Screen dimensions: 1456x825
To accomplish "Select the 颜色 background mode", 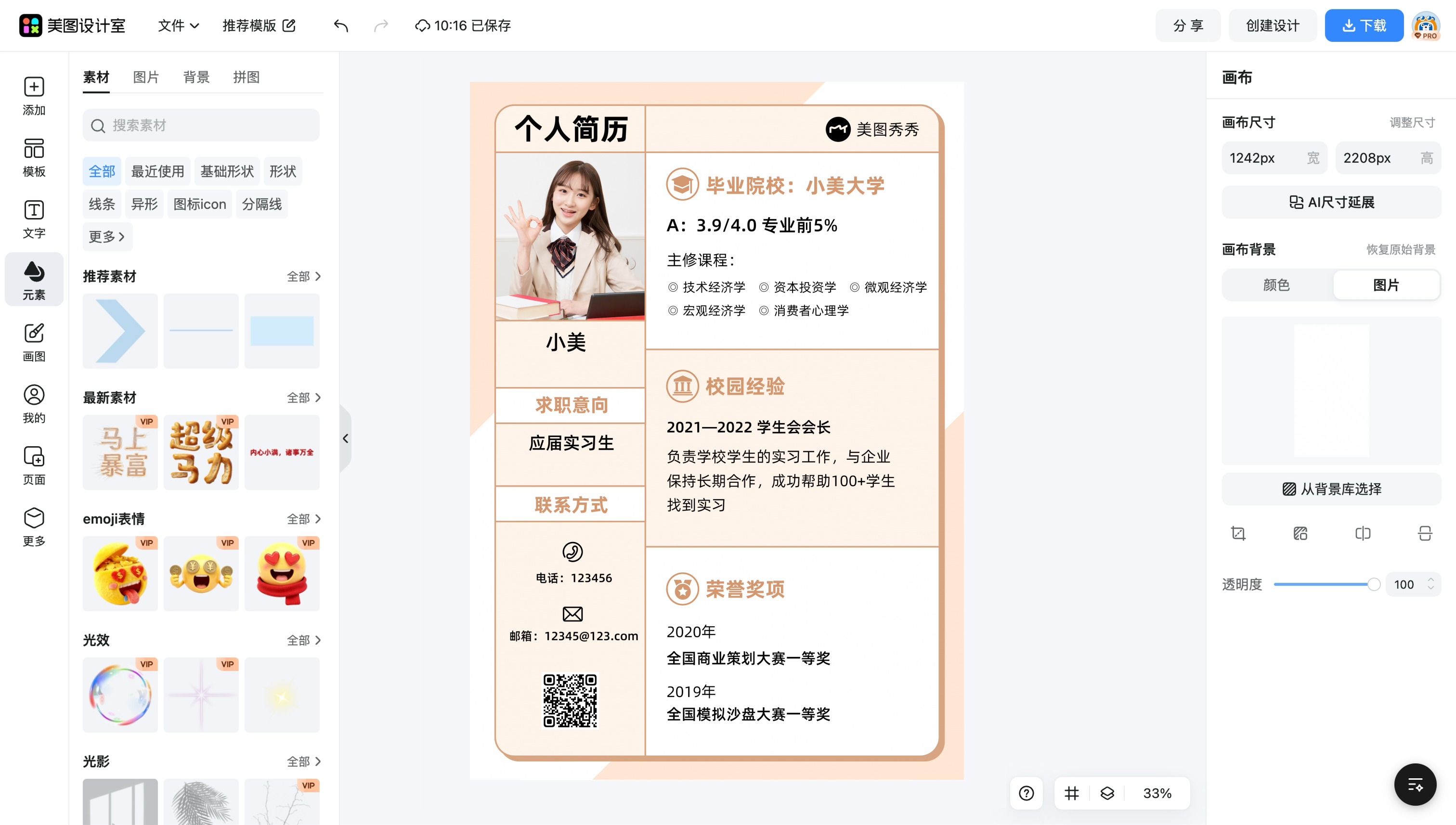I will (1276, 285).
